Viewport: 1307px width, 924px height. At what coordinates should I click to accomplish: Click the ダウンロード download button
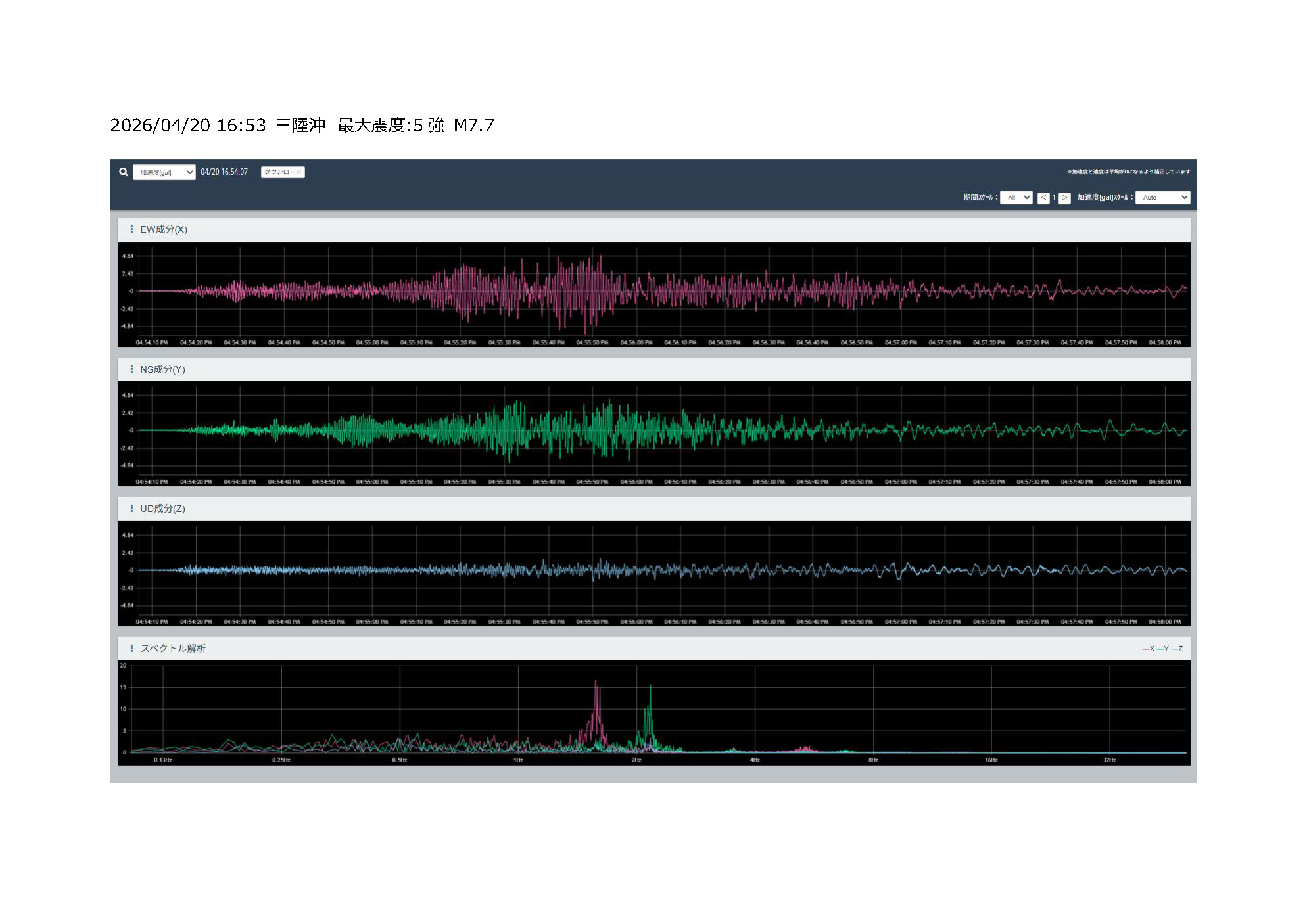(x=283, y=172)
